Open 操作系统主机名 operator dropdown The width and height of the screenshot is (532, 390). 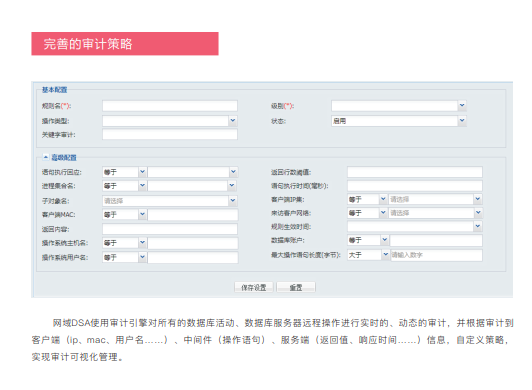124,243
